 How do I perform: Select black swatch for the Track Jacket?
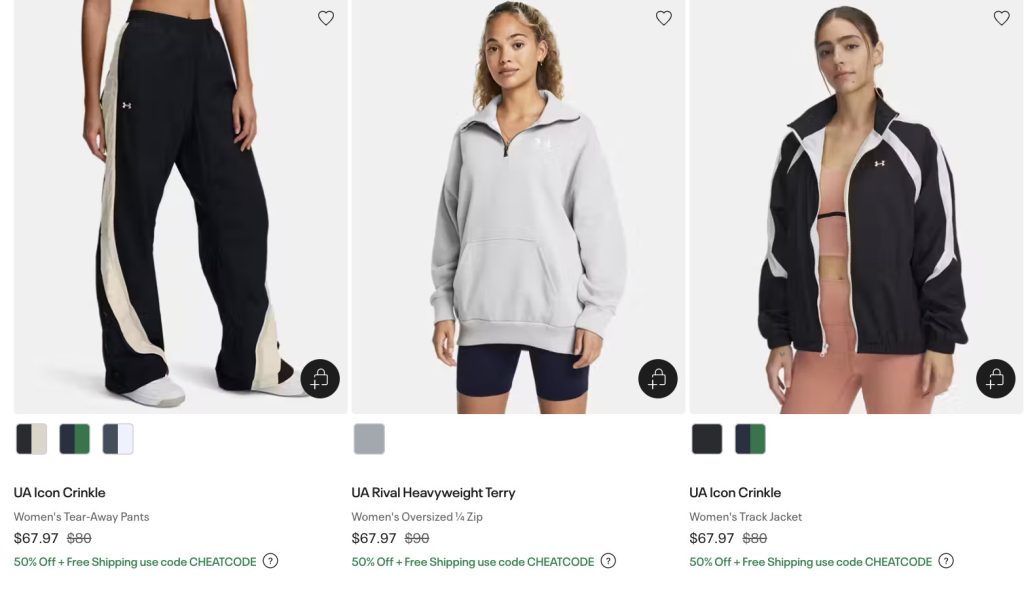coord(707,439)
